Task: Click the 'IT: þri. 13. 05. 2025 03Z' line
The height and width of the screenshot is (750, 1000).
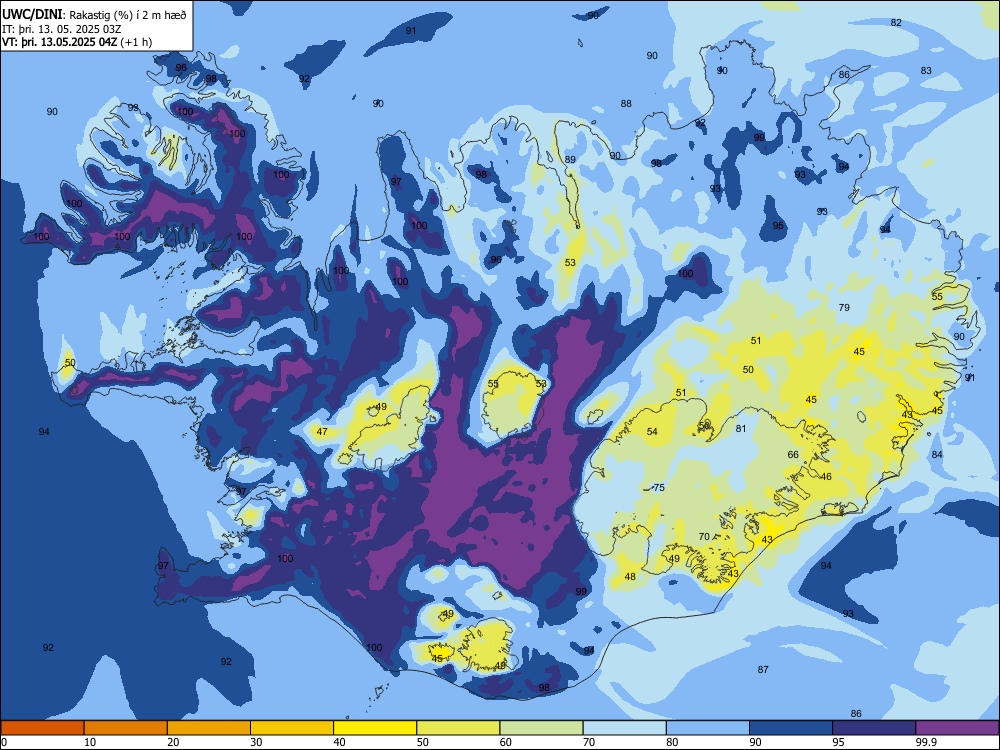Action: 62,29
